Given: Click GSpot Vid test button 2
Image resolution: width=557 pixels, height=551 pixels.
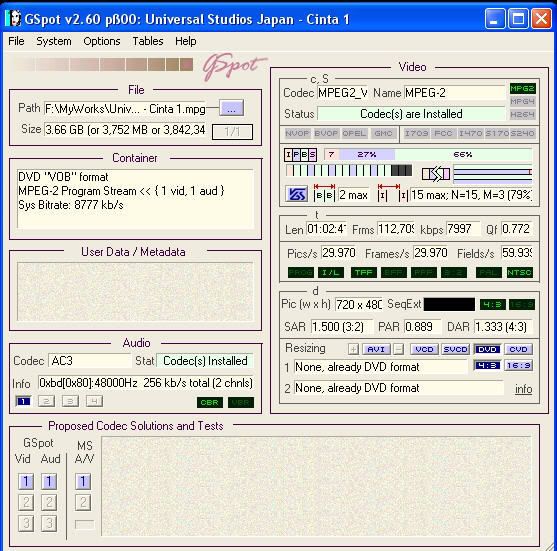Looking at the screenshot, I should click(26, 502).
